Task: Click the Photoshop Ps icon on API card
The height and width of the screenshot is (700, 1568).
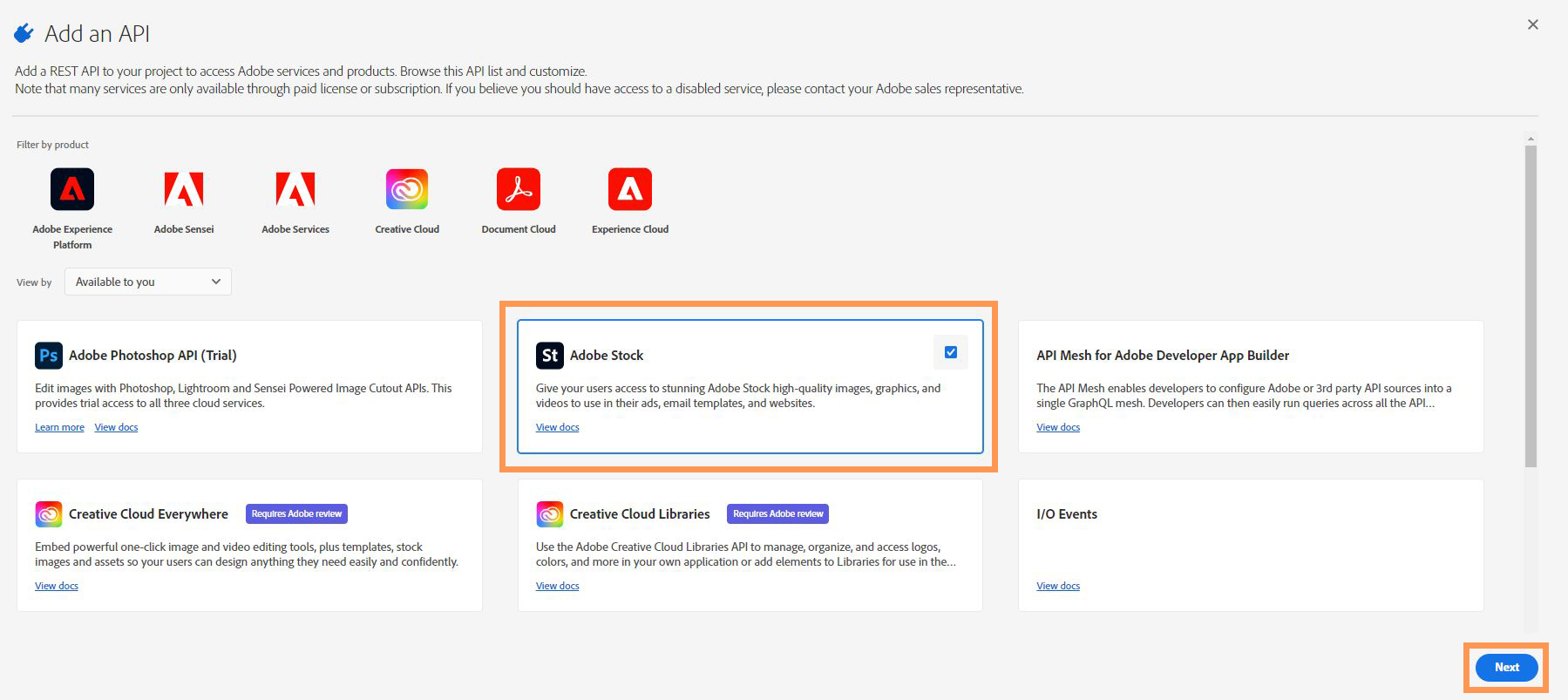Action: tap(49, 356)
